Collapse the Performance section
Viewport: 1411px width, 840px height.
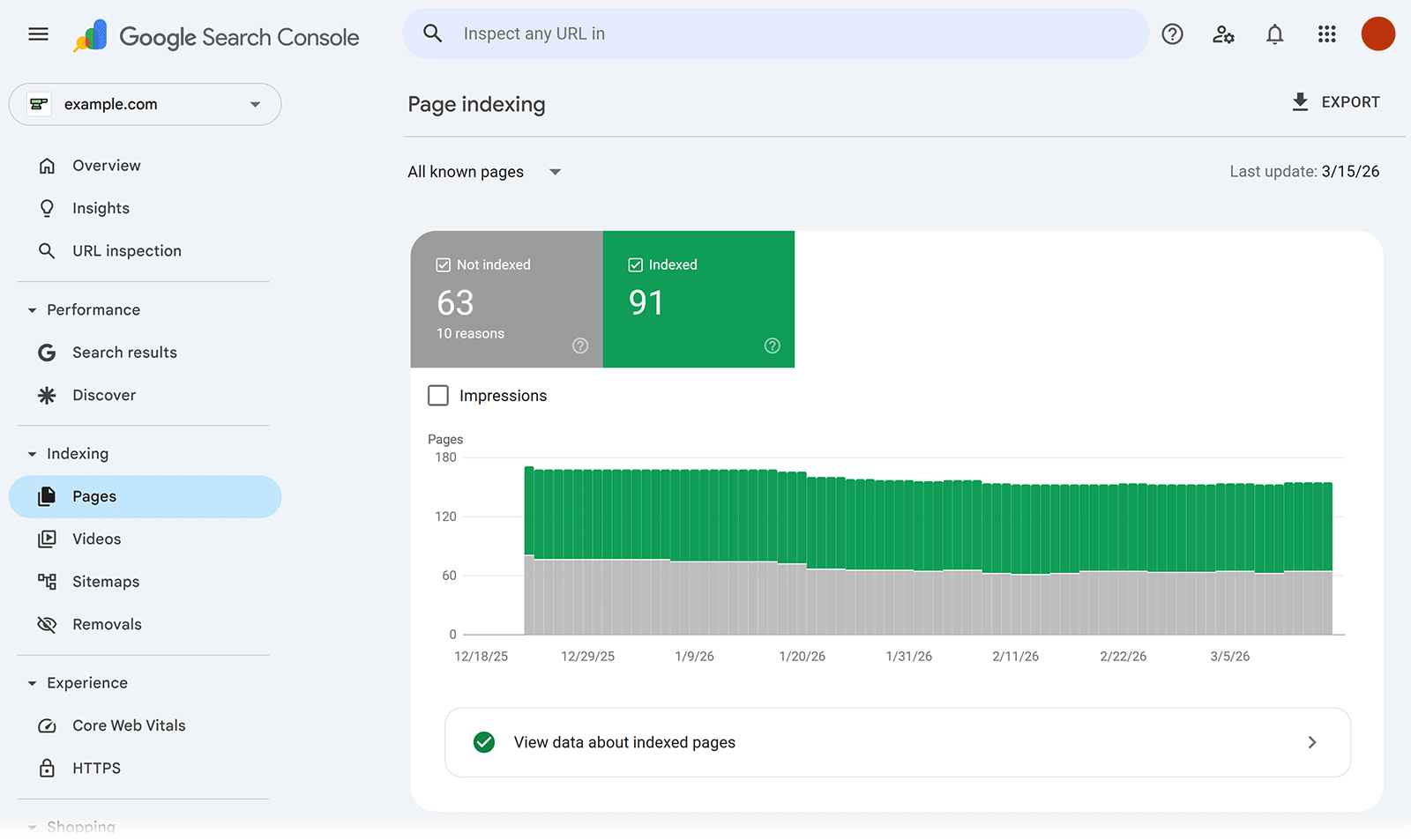[x=32, y=309]
